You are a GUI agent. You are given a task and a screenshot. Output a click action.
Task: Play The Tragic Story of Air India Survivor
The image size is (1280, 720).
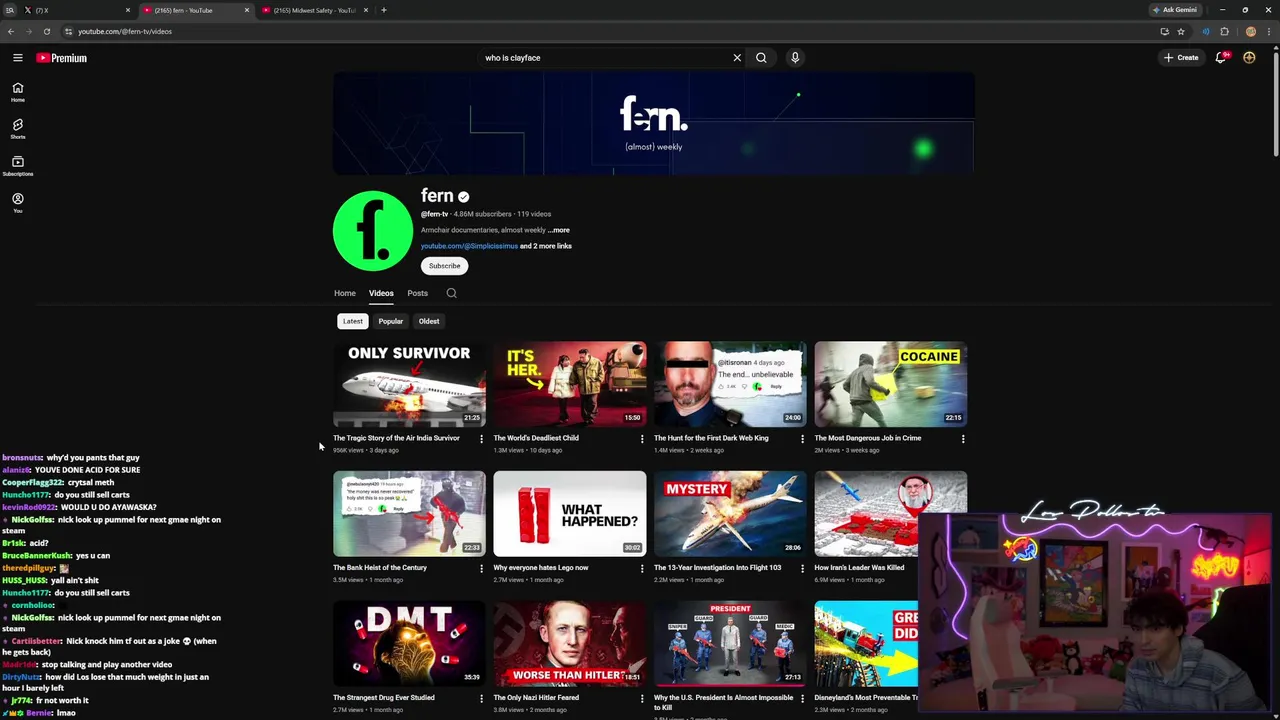click(x=409, y=384)
